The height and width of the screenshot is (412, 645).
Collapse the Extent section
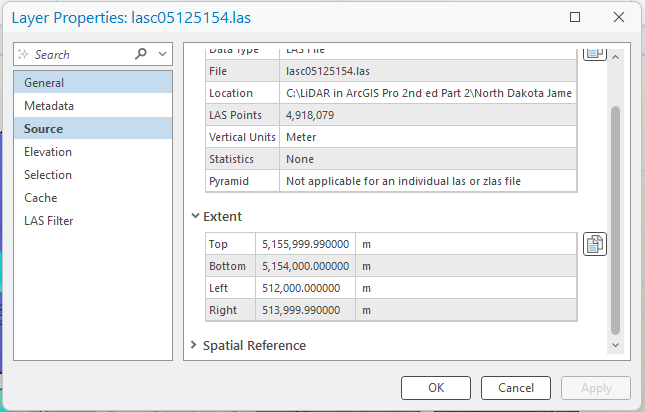pyautogui.click(x=195, y=216)
